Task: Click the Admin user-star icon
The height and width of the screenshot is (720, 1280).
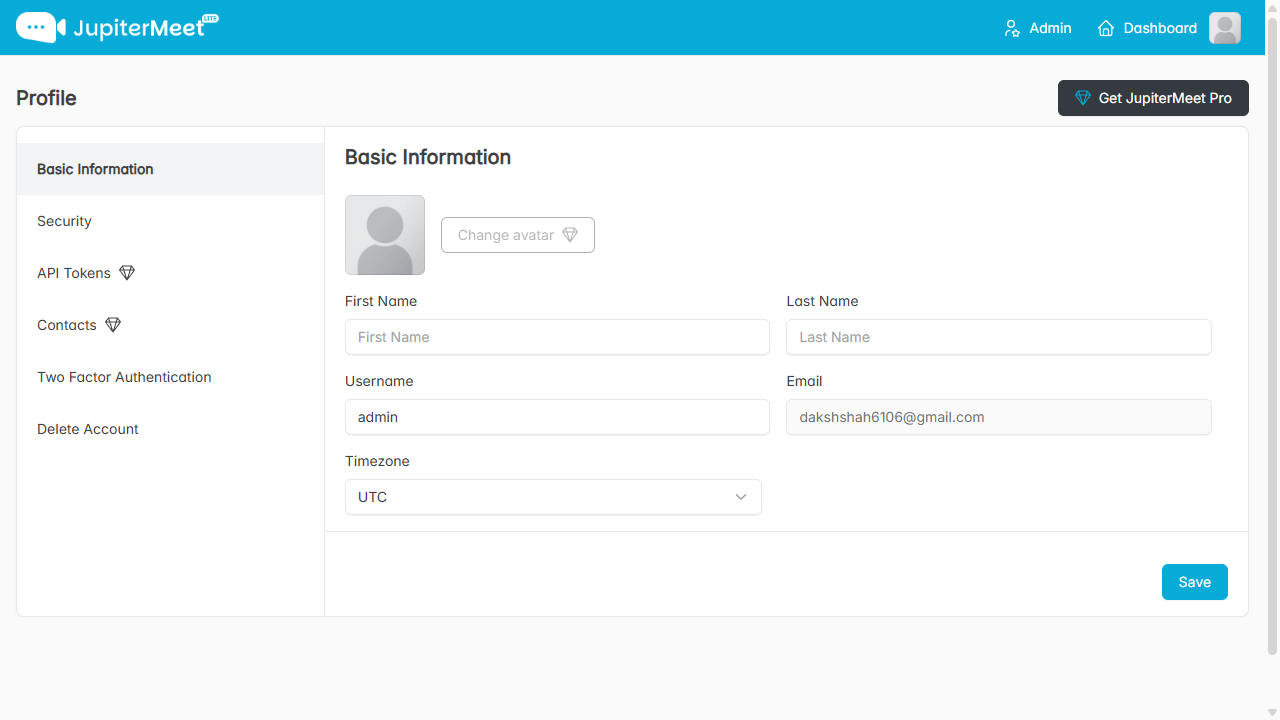Action: click(1012, 28)
